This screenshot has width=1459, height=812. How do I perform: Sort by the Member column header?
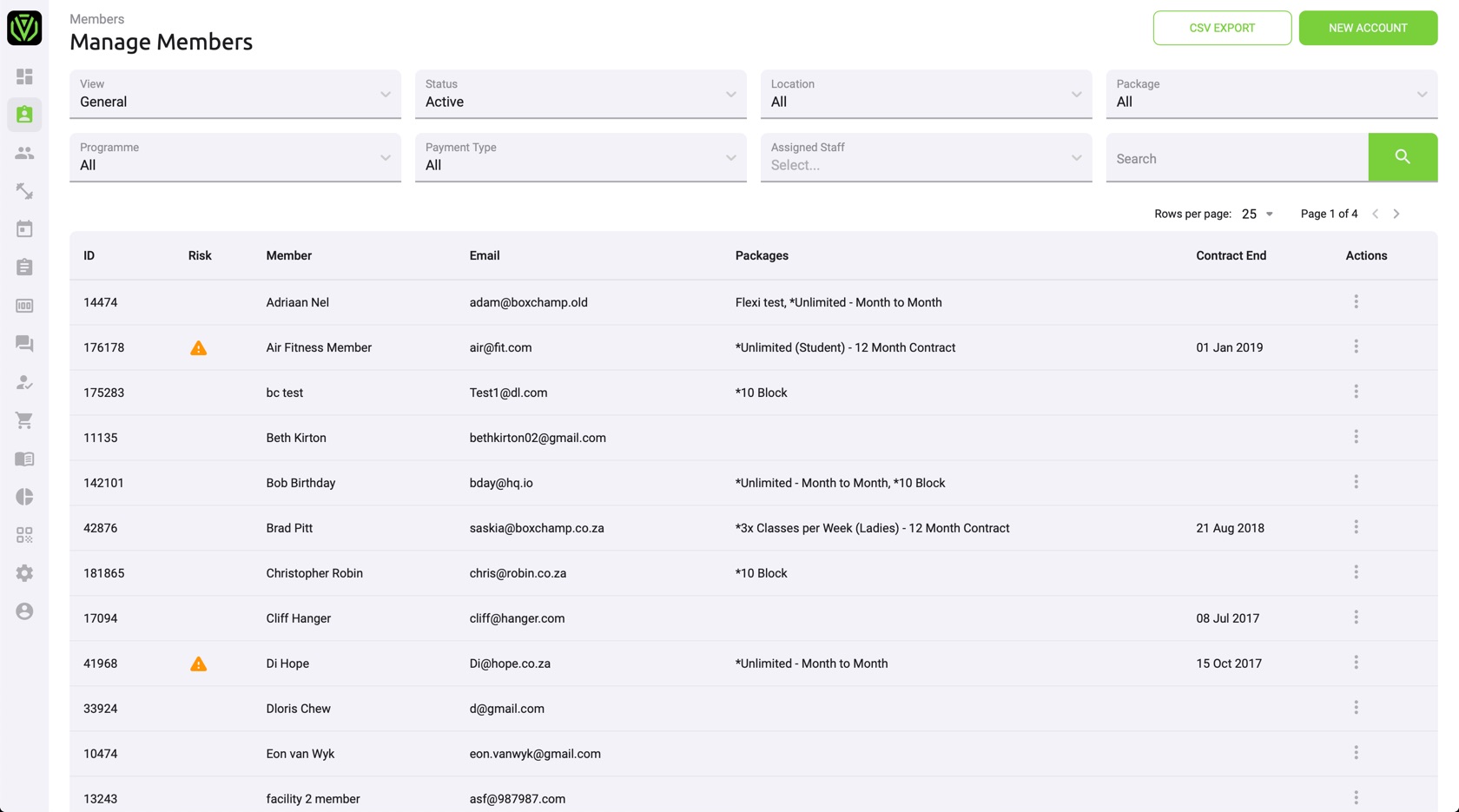(x=288, y=255)
